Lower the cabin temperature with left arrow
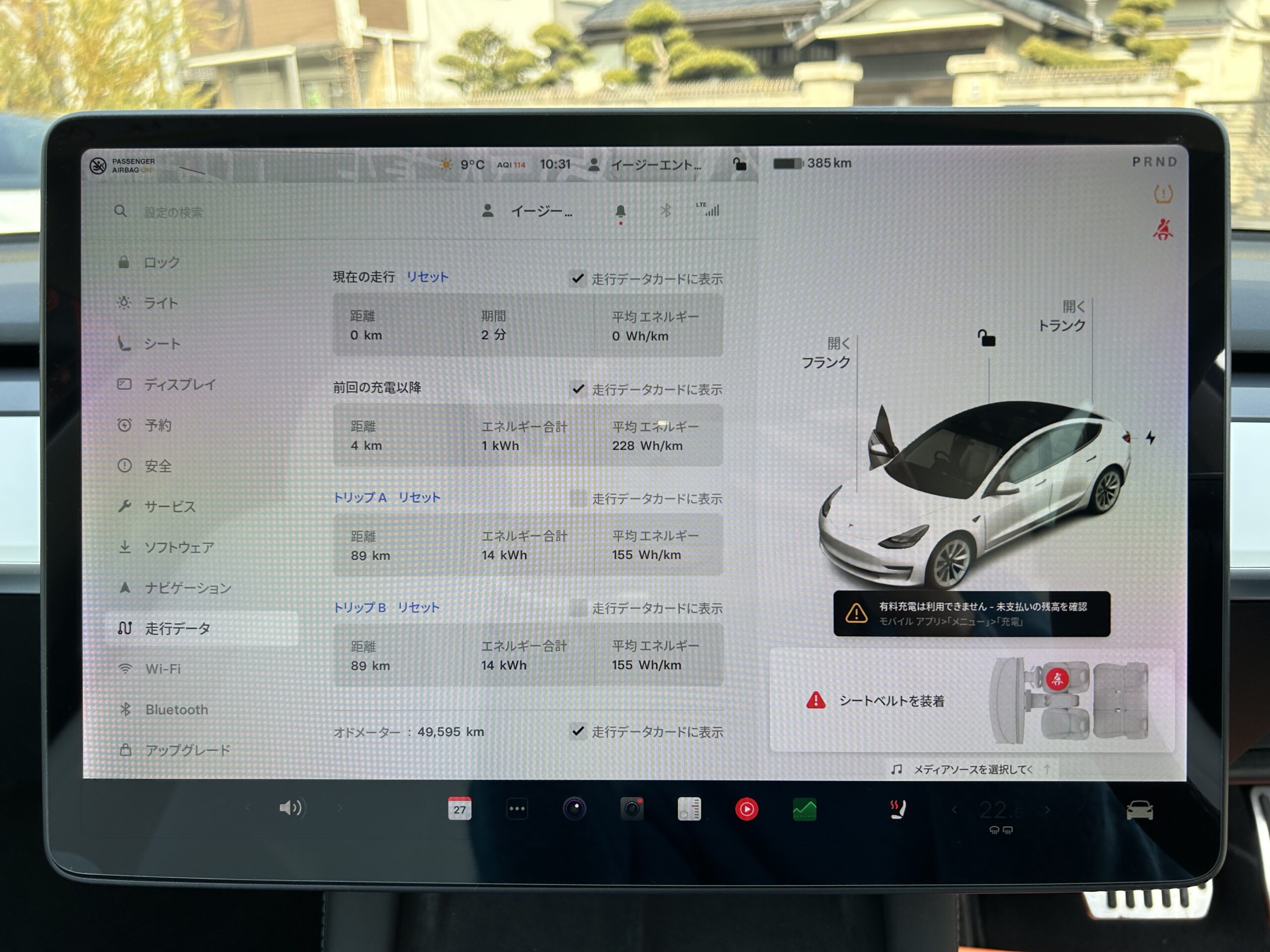Viewport: 1270px width, 952px height. click(954, 810)
